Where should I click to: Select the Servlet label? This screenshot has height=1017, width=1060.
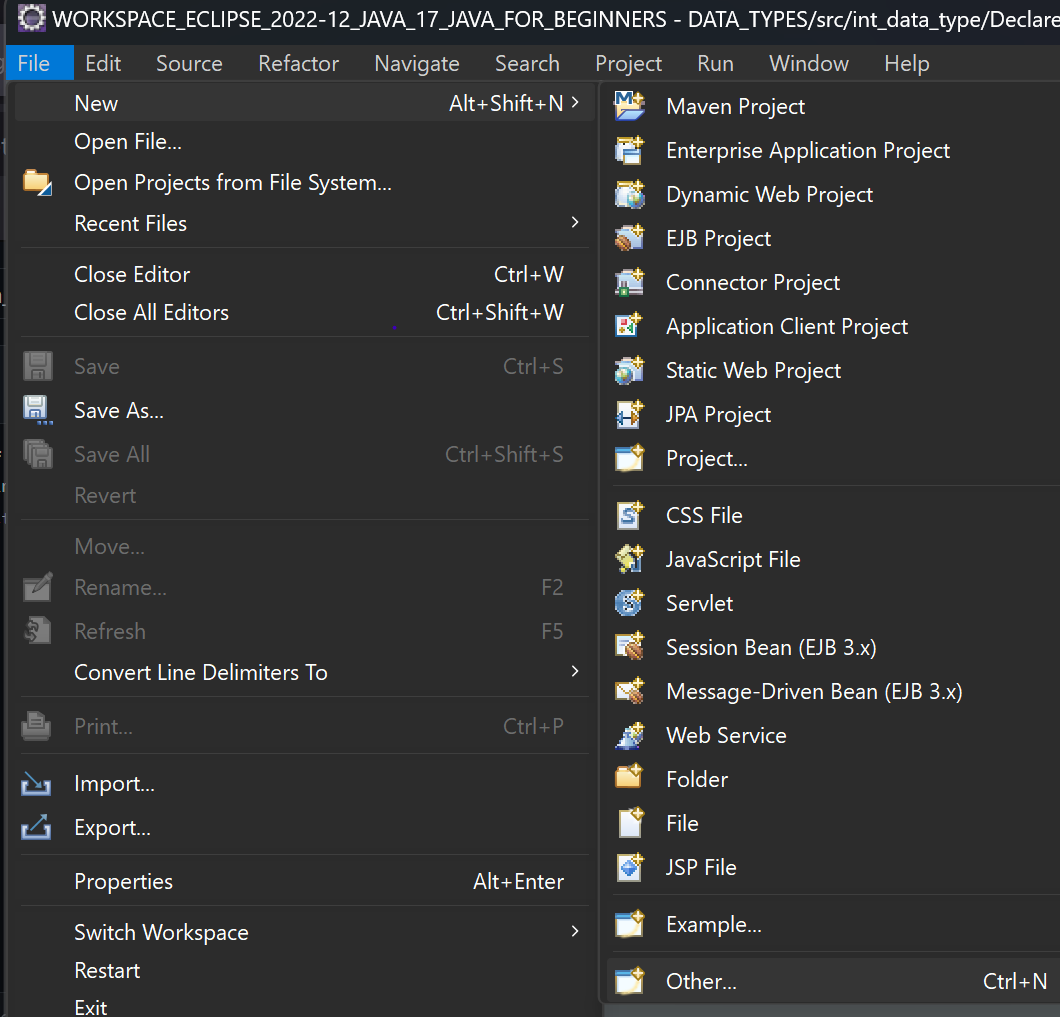[x=699, y=603]
